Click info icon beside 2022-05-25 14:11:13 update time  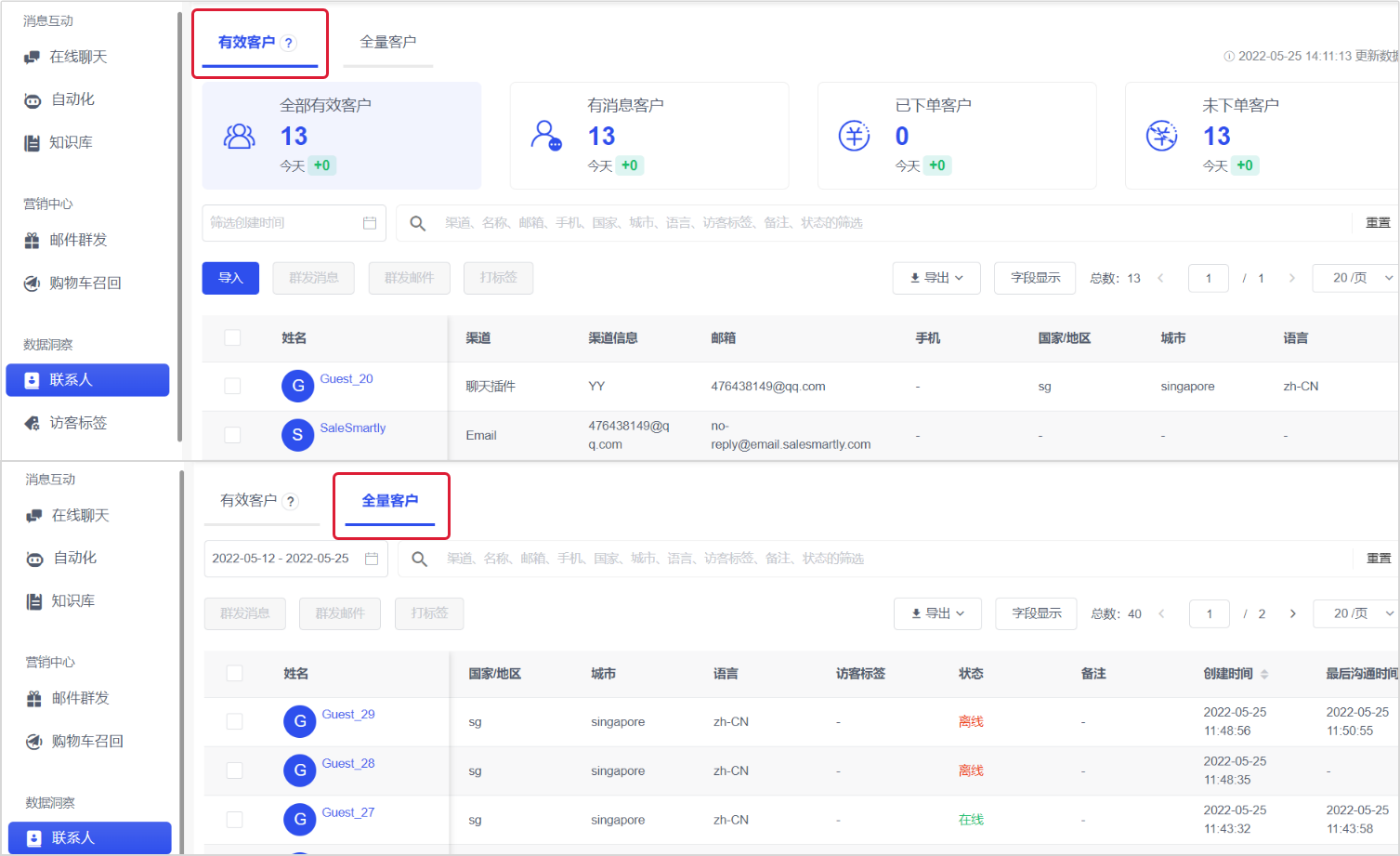click(1229, 57)
